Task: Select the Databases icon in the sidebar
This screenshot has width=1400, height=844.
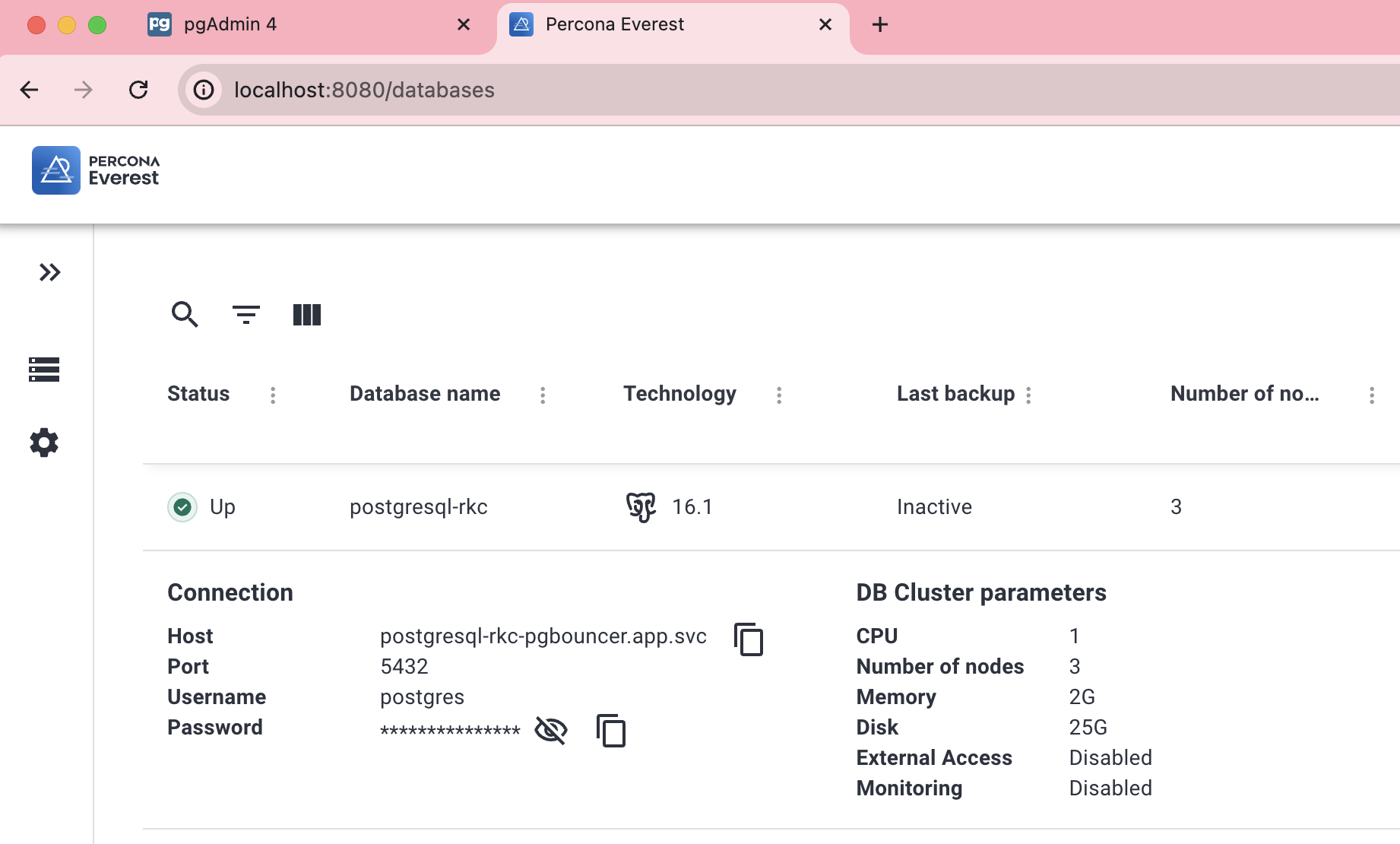Action: click(x=43, y=370)
